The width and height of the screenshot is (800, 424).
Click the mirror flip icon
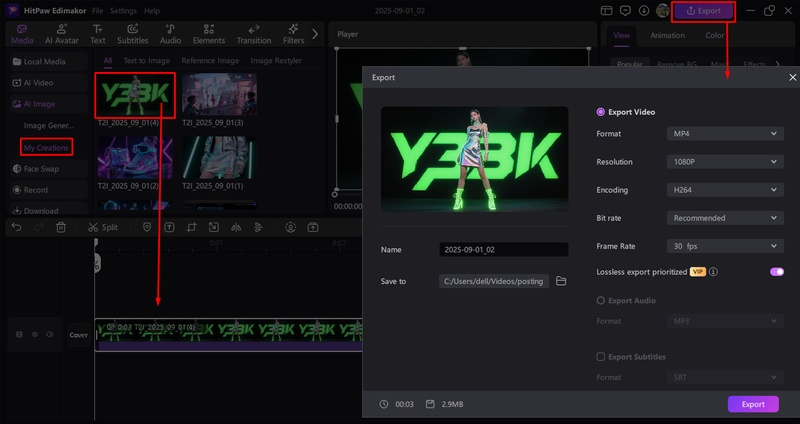(x=236, y=228)
